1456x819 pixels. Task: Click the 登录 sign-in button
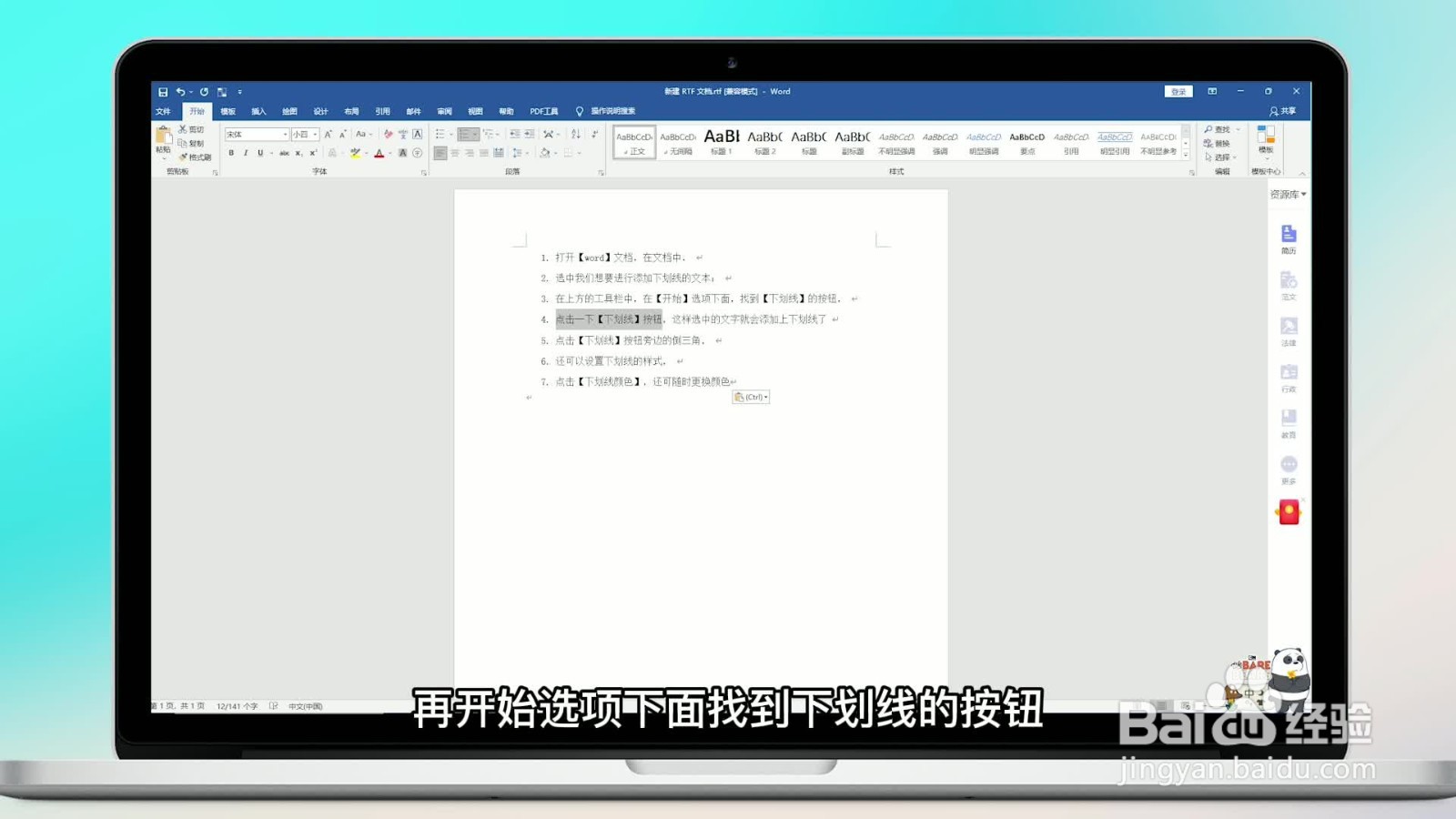pos(1178,92)
